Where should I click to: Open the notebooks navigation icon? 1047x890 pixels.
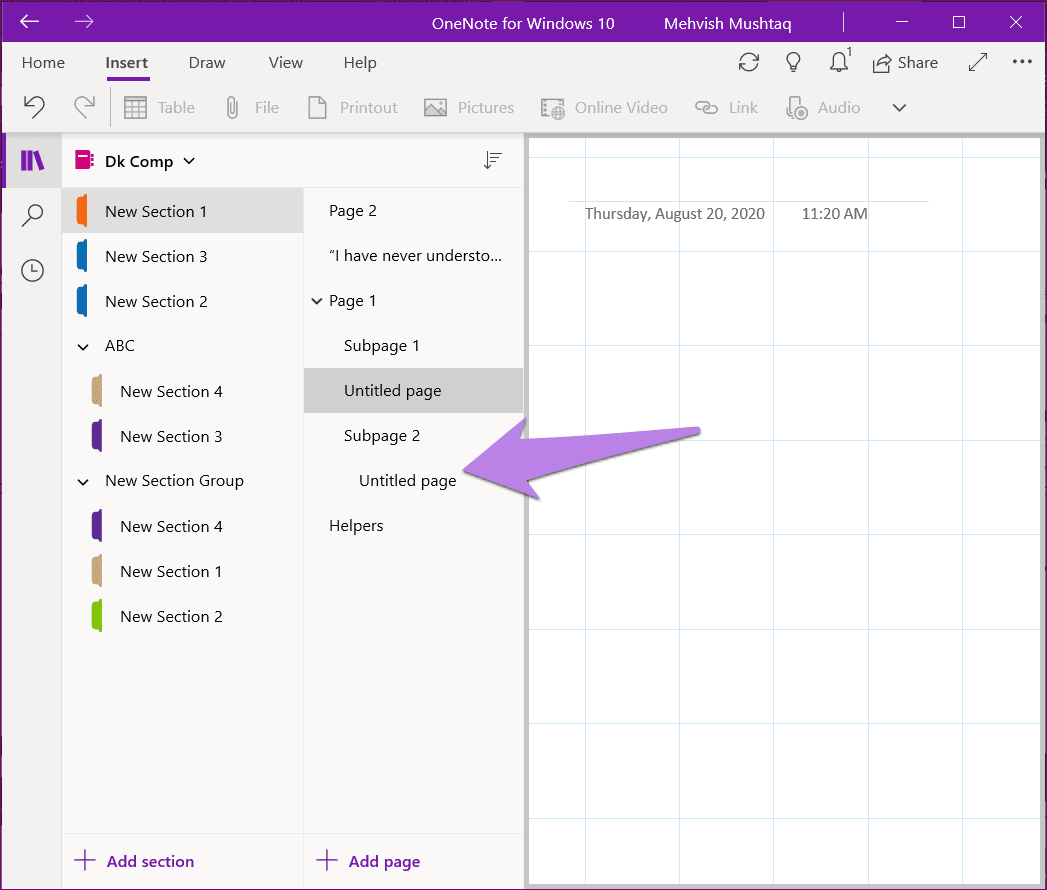[32, 161]
